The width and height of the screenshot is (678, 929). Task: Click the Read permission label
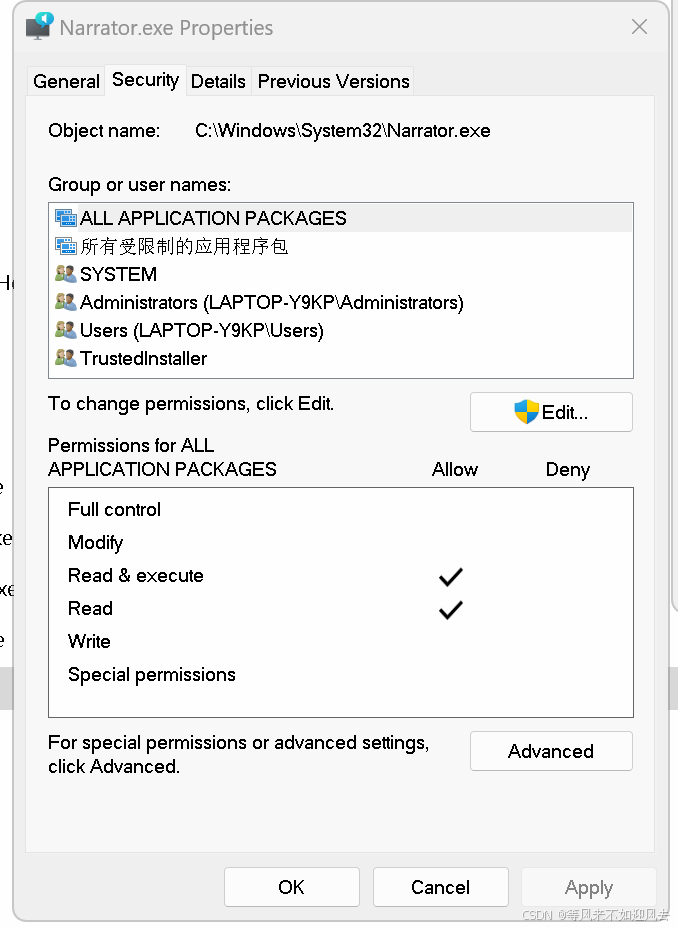coord(90,608)
